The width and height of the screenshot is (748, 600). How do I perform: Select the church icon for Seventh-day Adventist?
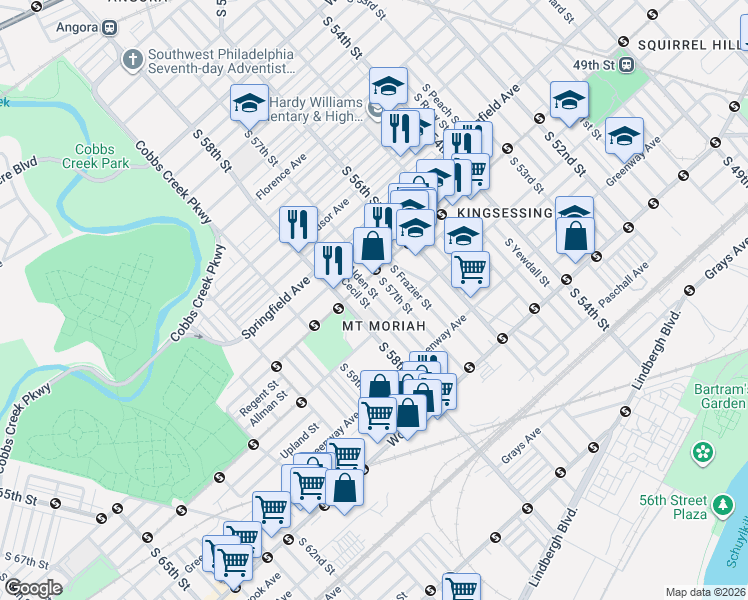click(x=133, y=61)
